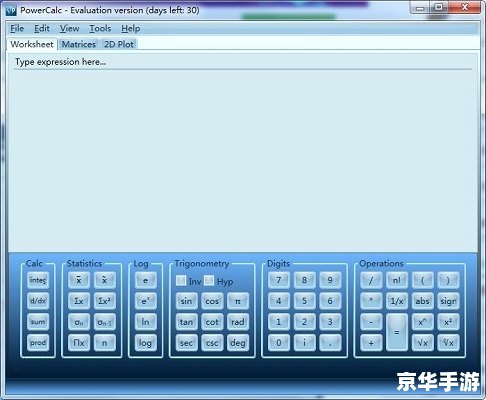Click the d/dx derivative button
The height and width of the screenshot is (400, 486).
(38, 301)
